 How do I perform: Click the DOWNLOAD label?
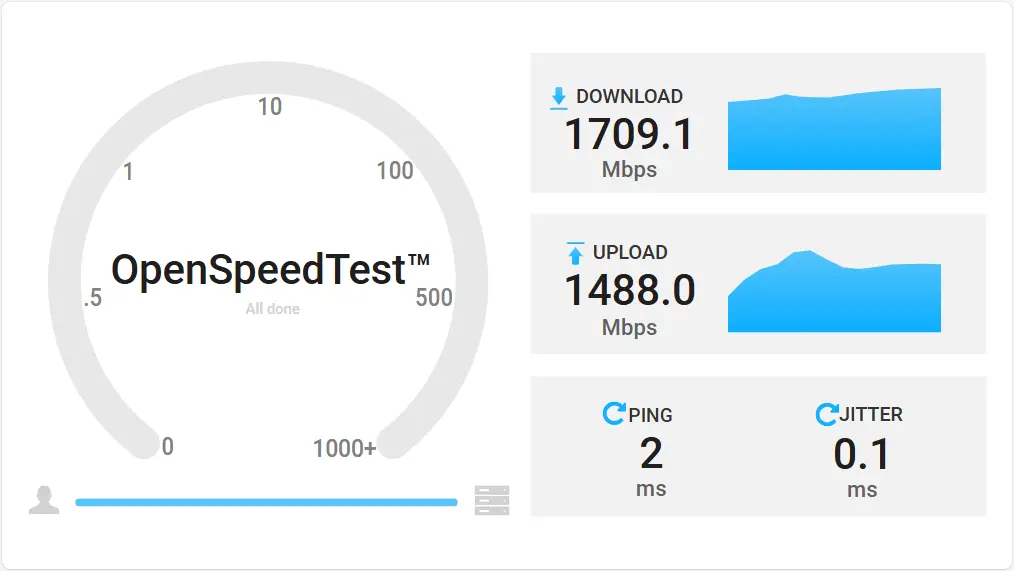click(629, 96)
